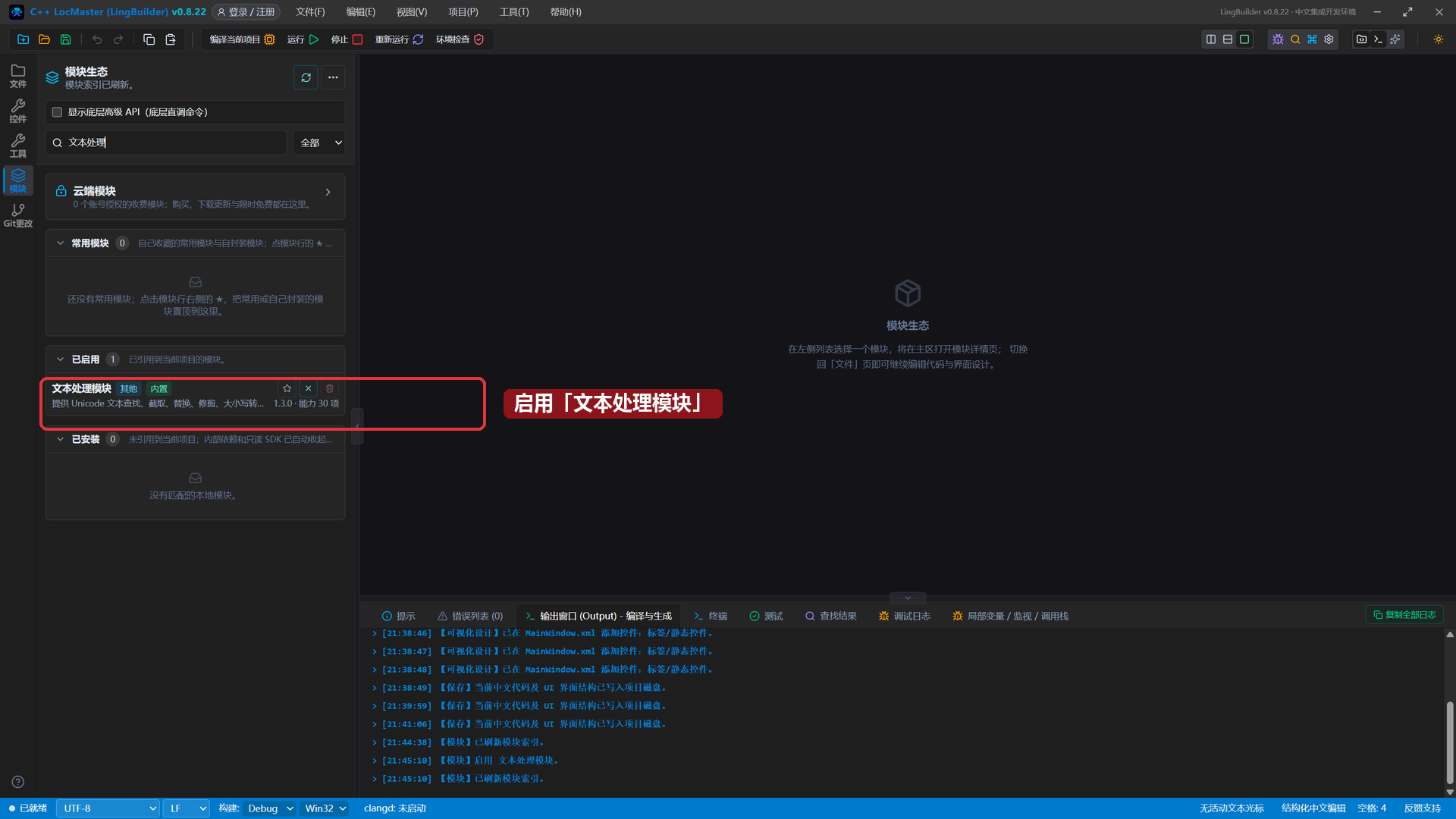
Task: Select single pane layout icon
Action: click(1244, 39)
